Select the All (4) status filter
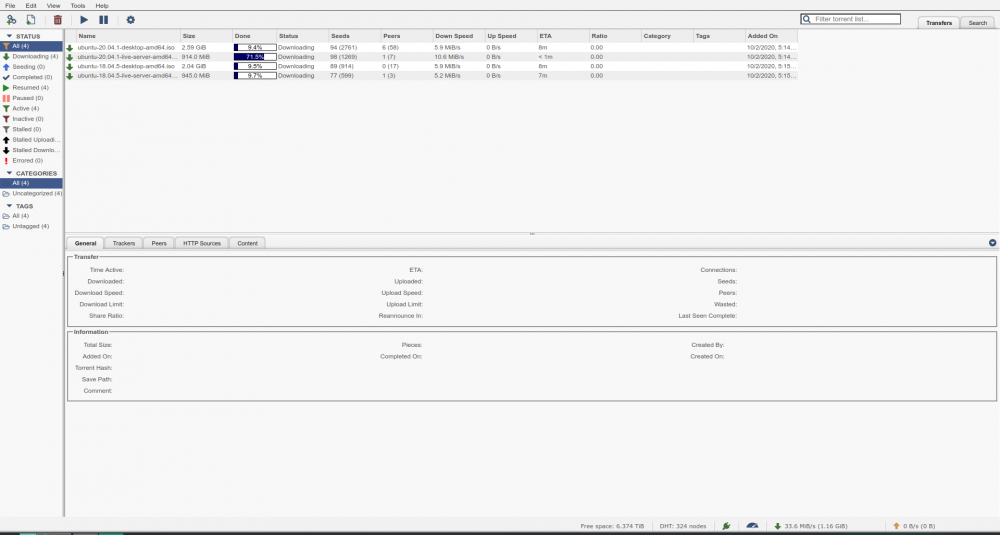Viewport: 1000px width, 535px height. point(31,46)
